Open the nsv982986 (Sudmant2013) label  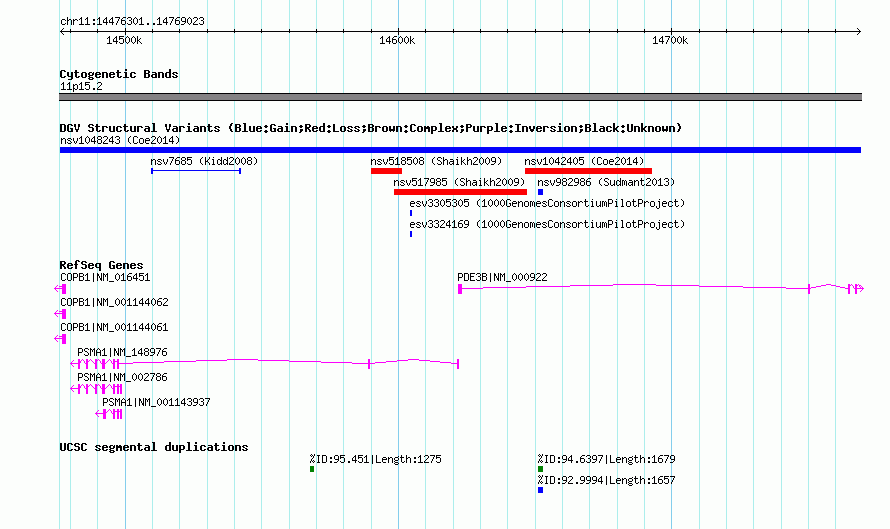pyautogui.click(x=606, y=182)
